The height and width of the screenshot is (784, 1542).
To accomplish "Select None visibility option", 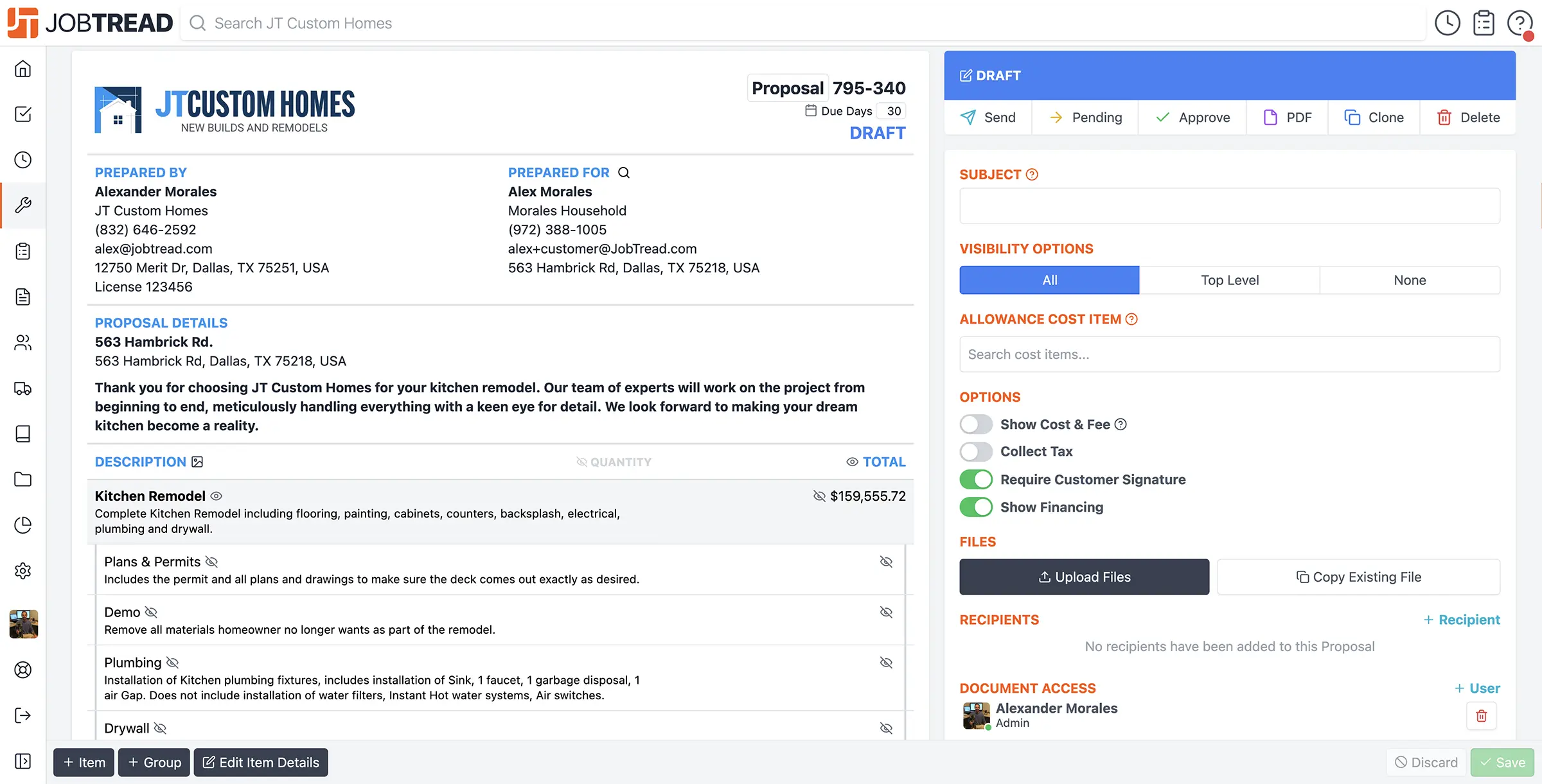I will click(1410, 280).
